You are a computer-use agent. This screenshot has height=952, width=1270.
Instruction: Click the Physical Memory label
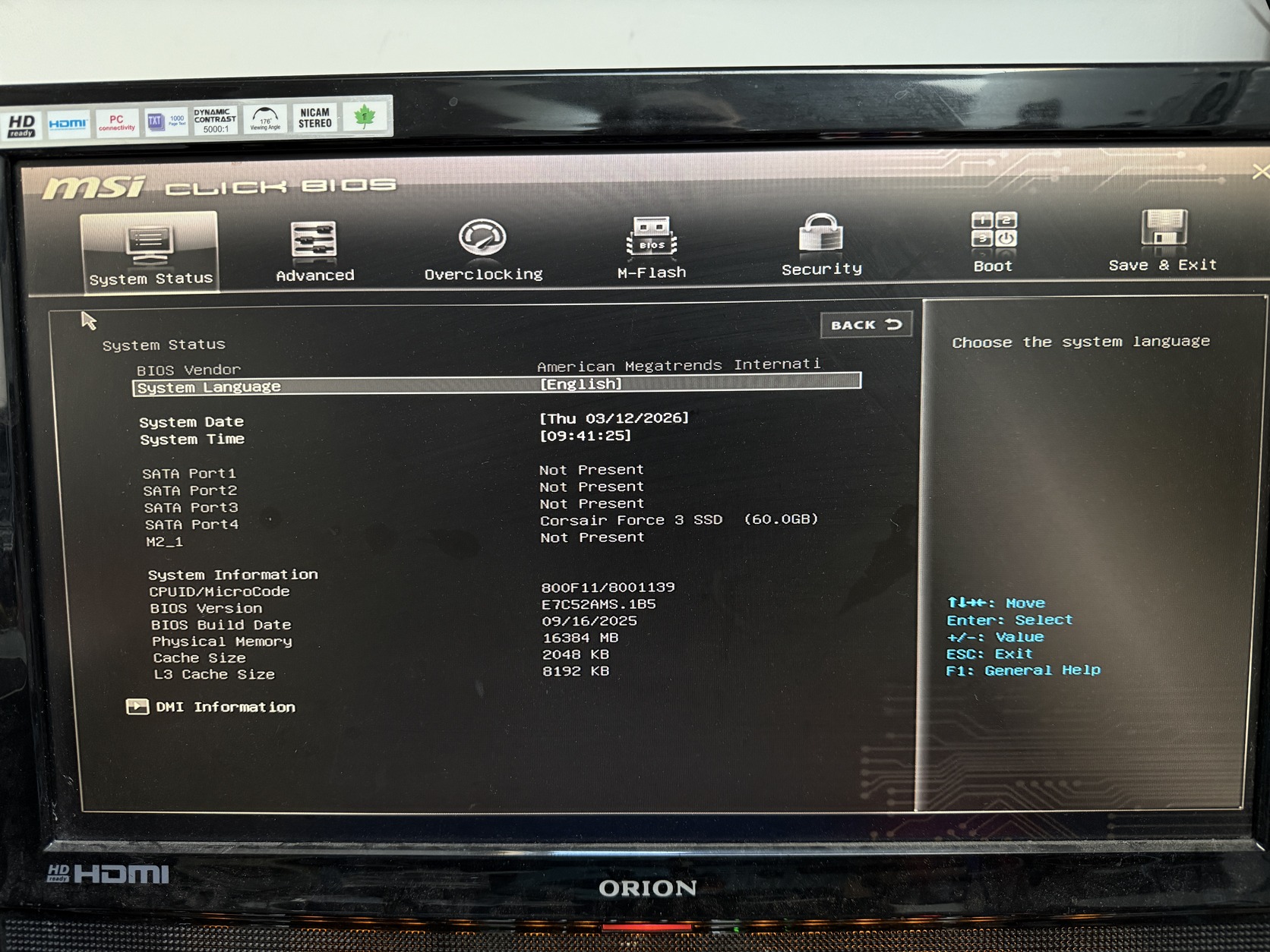[x=222, y=641]
